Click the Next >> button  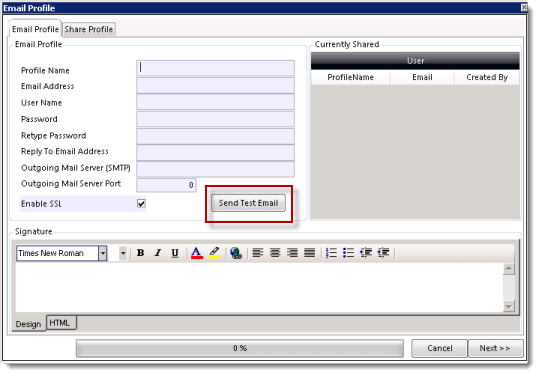pyautogui.click(x=495, y=348)
